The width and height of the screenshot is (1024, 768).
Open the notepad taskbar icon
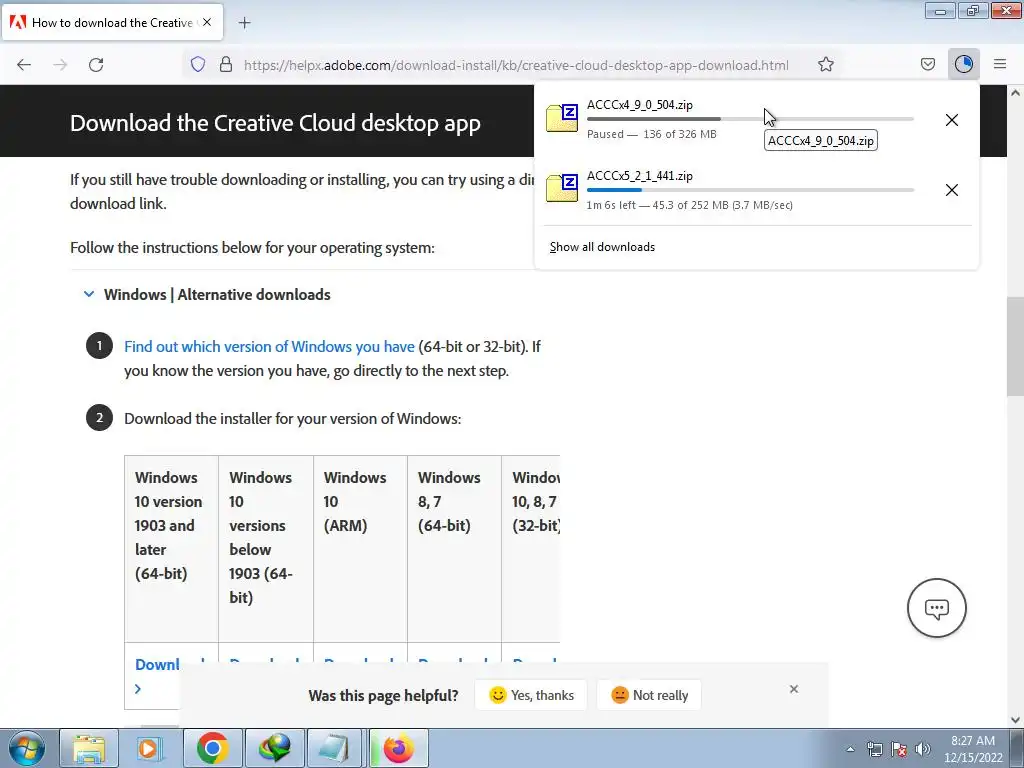pyautogui.click(x=336, y=748)
